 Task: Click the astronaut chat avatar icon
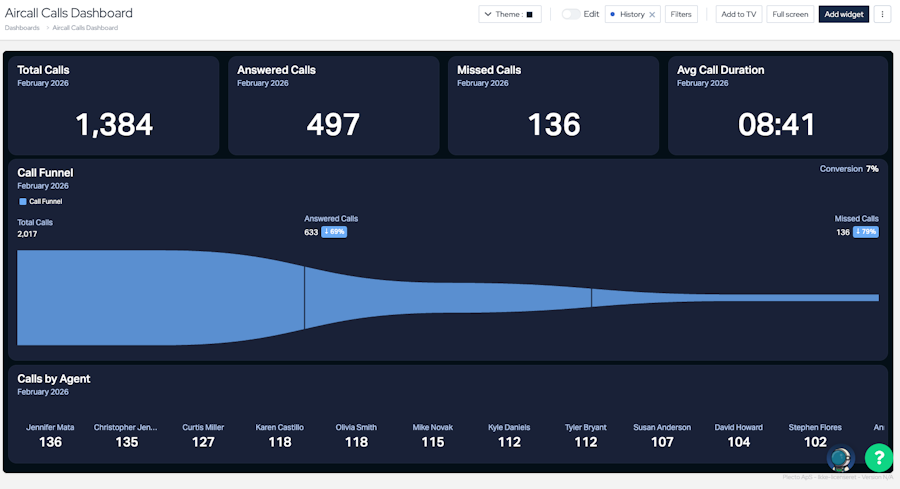841,459
